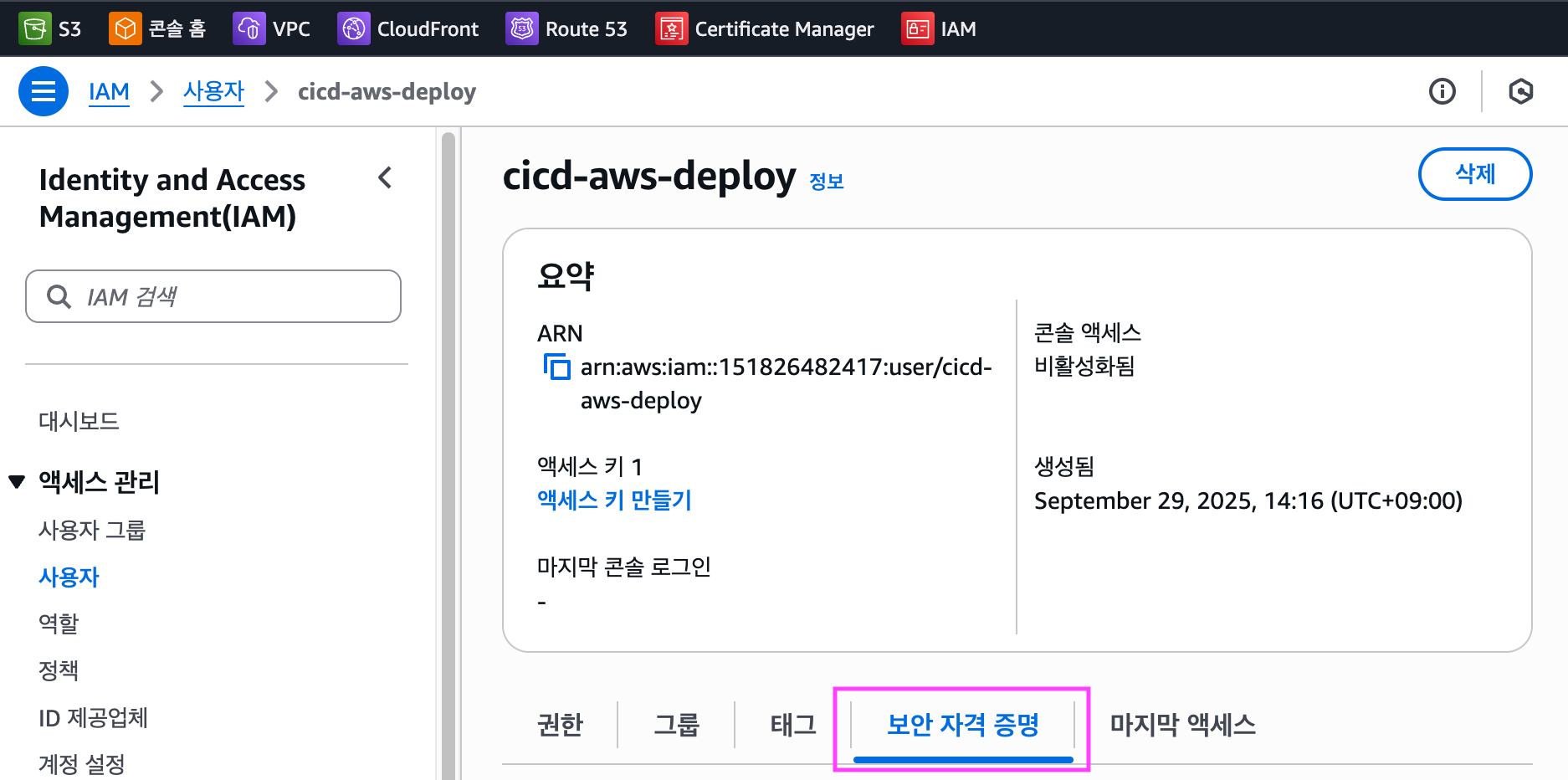This screenshot has height=780, width=1568.
Task: Copy the ARN using the copy icon
Action: tap(556, 367)
